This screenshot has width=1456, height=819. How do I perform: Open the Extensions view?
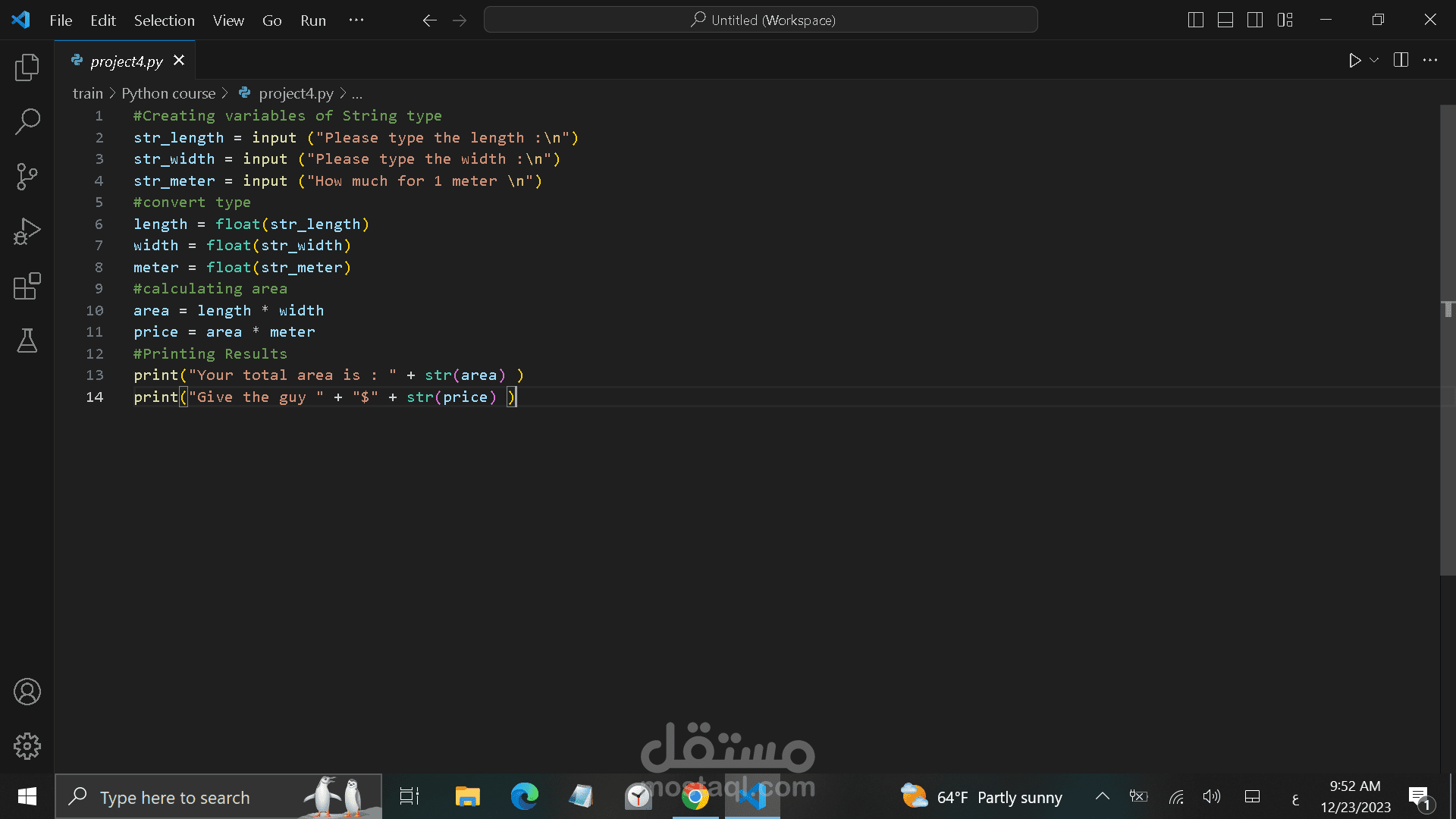point(27,286)
